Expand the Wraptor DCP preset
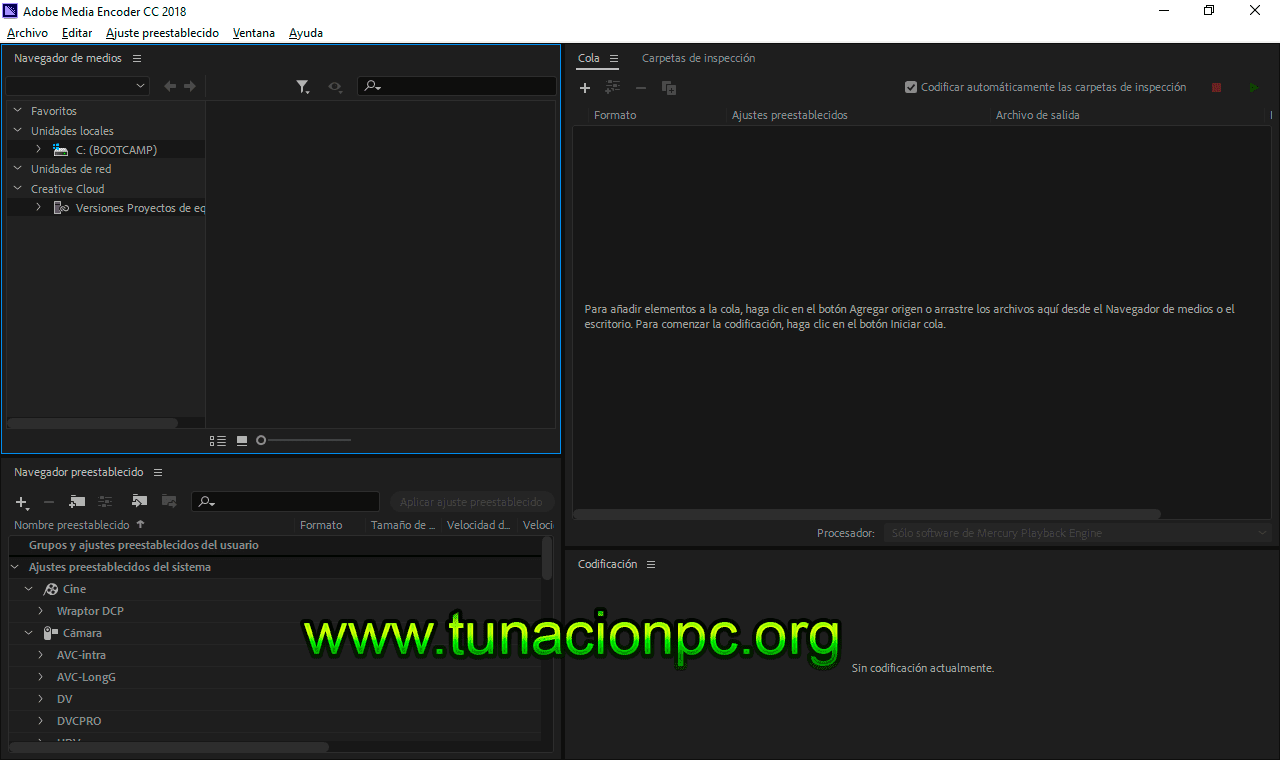The width and height of the screenshot is (1280, 760). click(41, 611)
